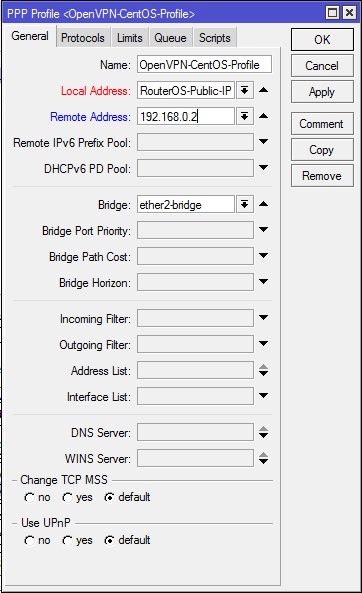The height and width of the screenshot is (593, 362).
Task: Apply the profile settings
Action: pyautogui.click(x=322, y=92)
